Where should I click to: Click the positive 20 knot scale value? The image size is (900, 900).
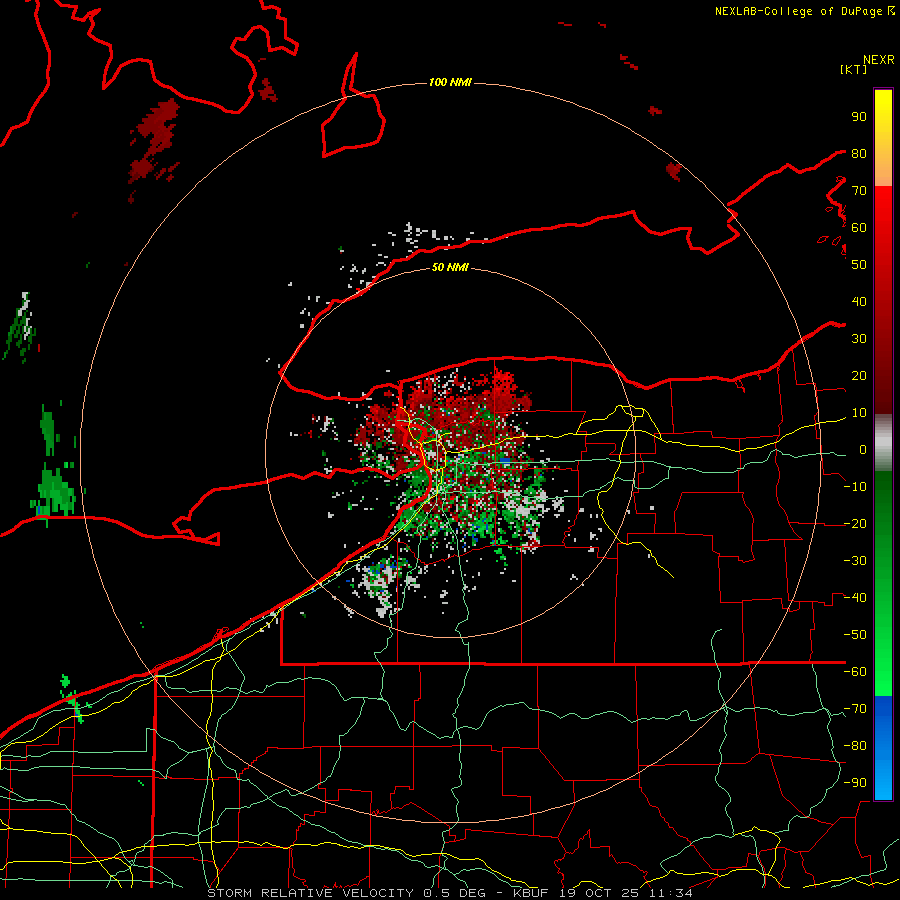point(859,376)
